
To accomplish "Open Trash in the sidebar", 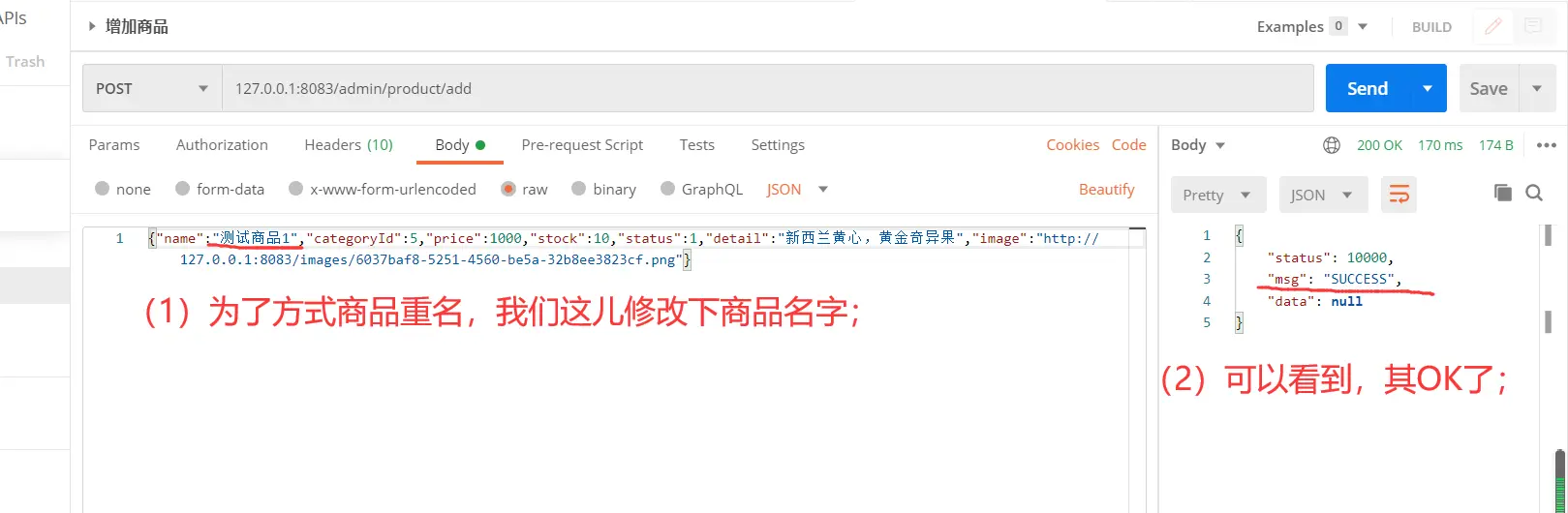I will 25,61.
